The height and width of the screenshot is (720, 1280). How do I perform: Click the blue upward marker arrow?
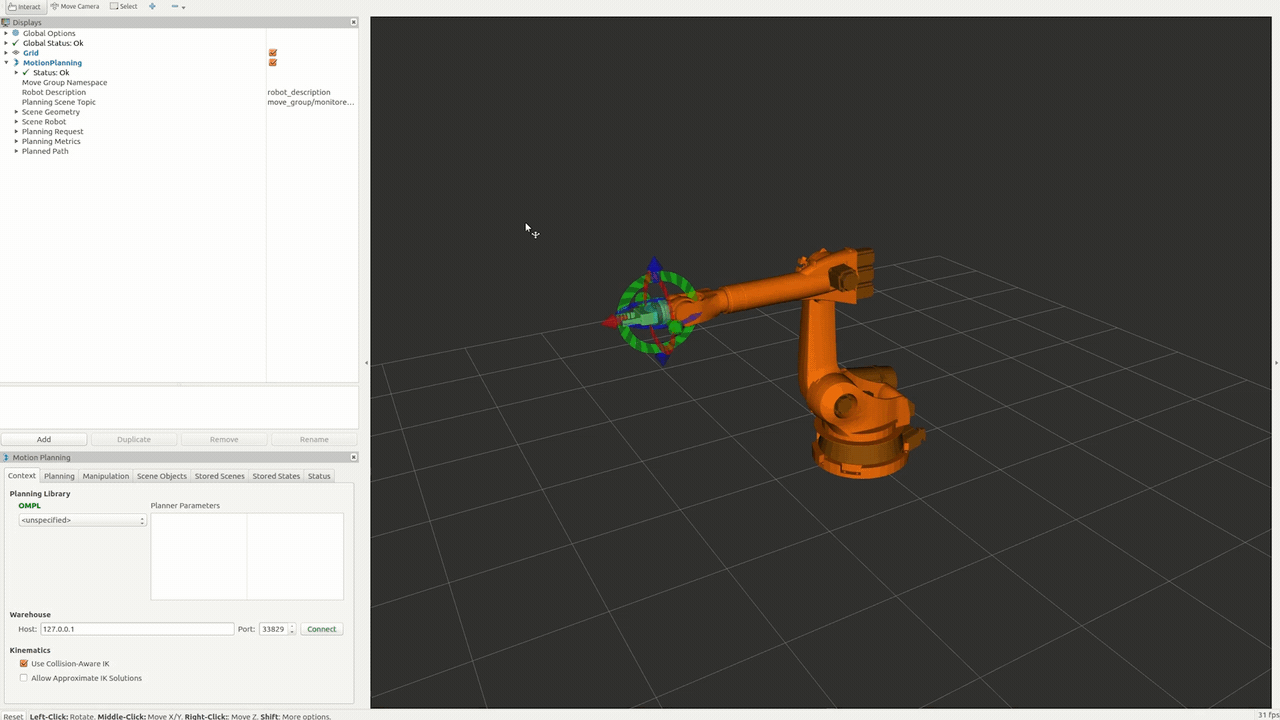654,266
